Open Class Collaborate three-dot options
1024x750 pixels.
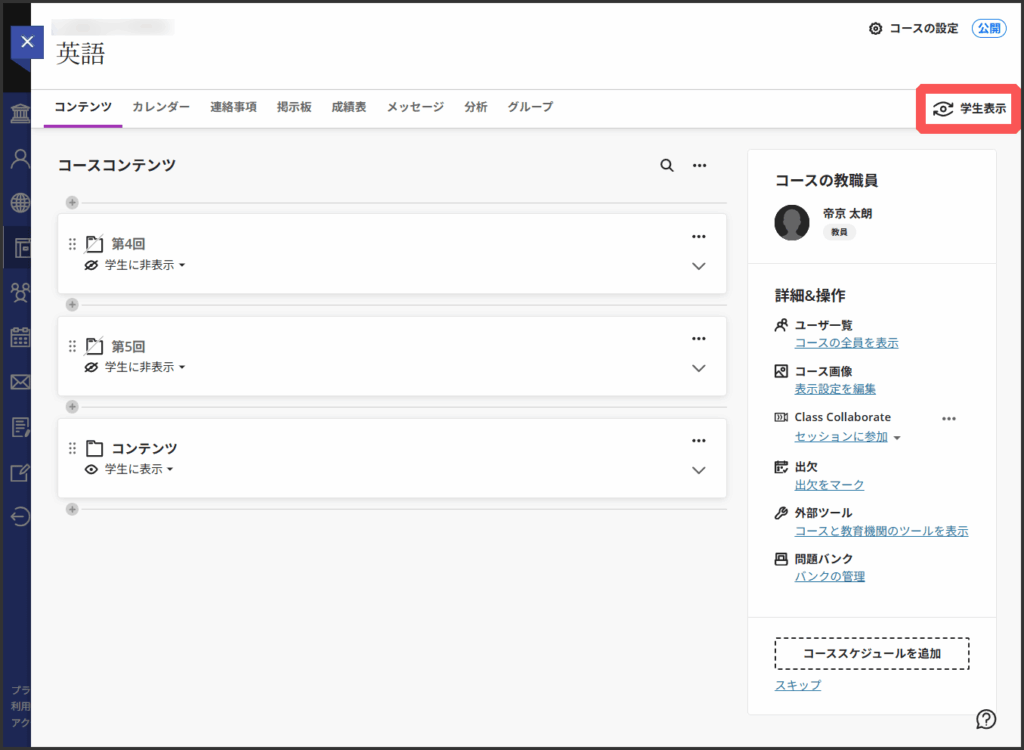coord(949,418)
